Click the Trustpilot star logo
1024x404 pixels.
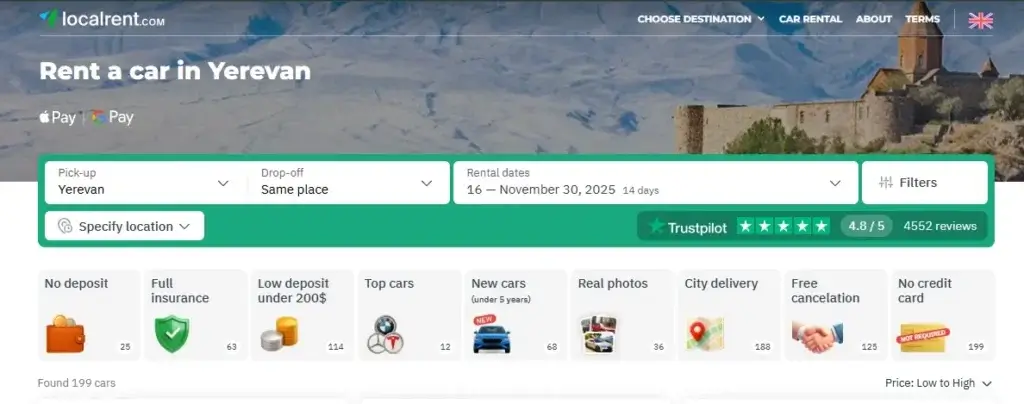point(656,226)
